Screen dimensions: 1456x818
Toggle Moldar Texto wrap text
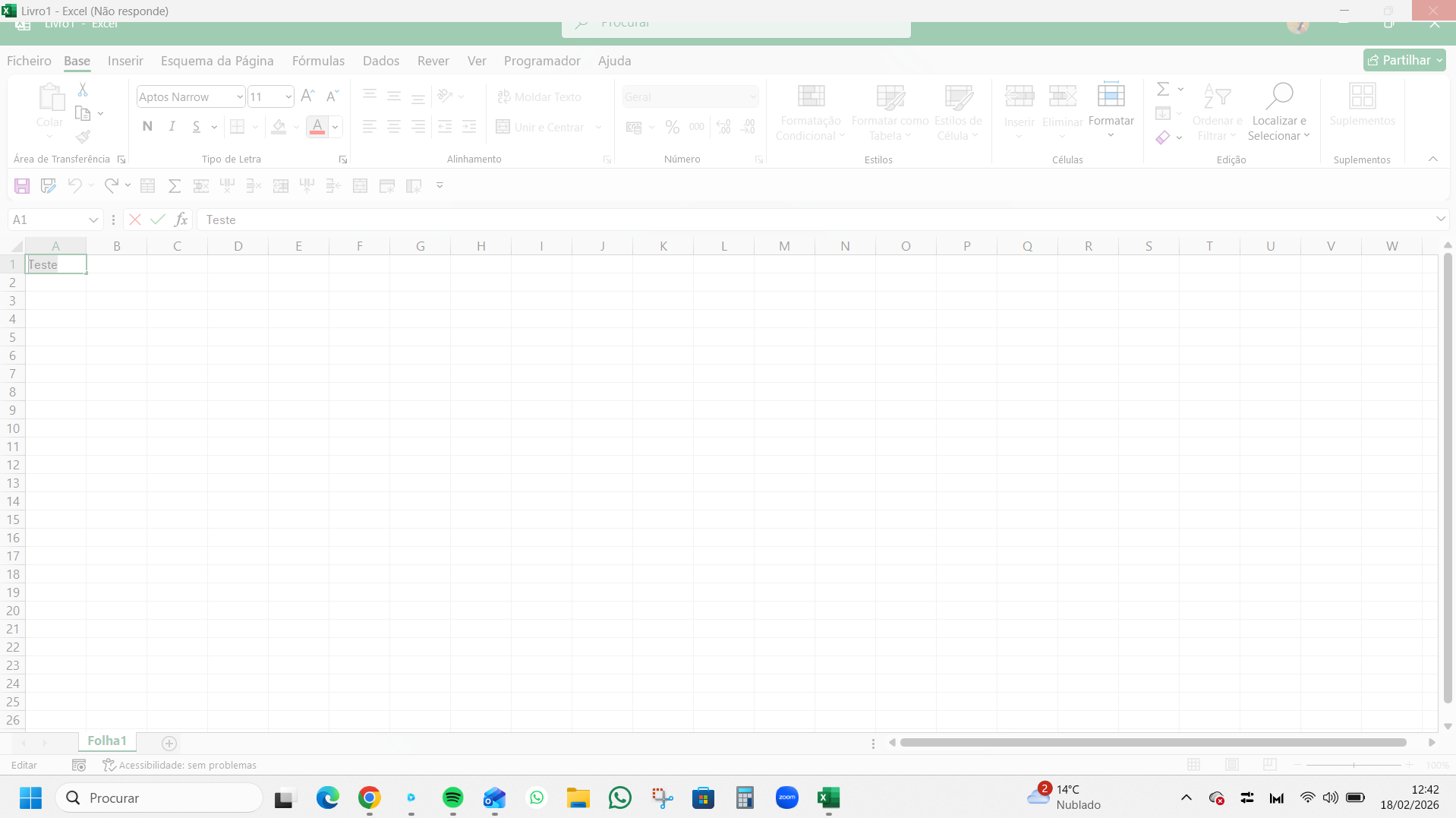(x=539, y=96)
